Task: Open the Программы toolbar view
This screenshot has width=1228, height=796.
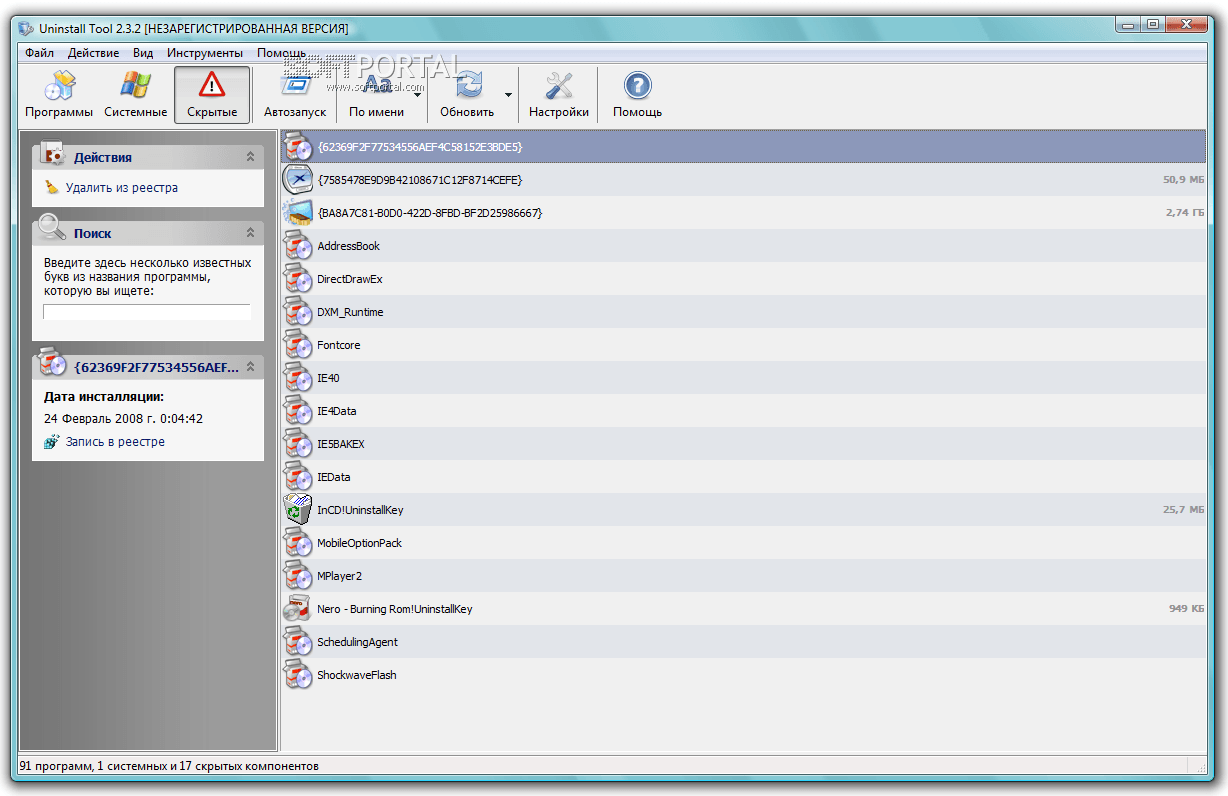Action: tap(59, 95)
